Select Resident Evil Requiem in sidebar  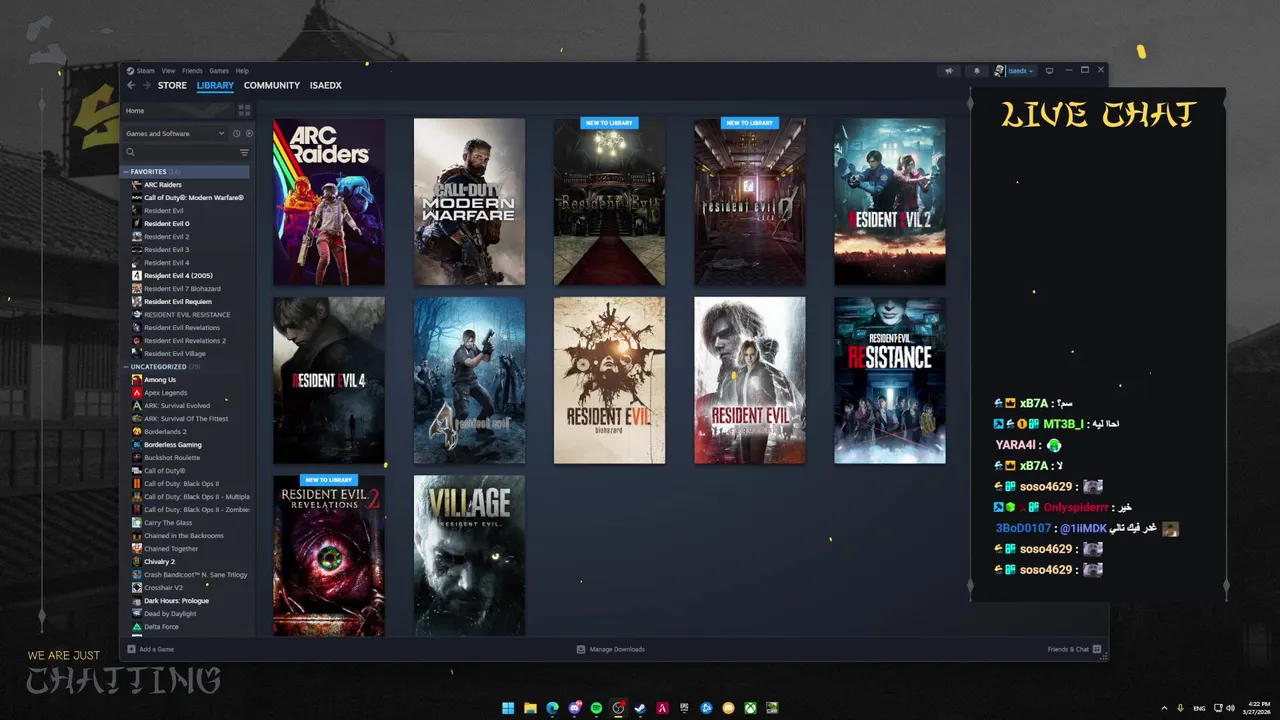coord(177,302)
